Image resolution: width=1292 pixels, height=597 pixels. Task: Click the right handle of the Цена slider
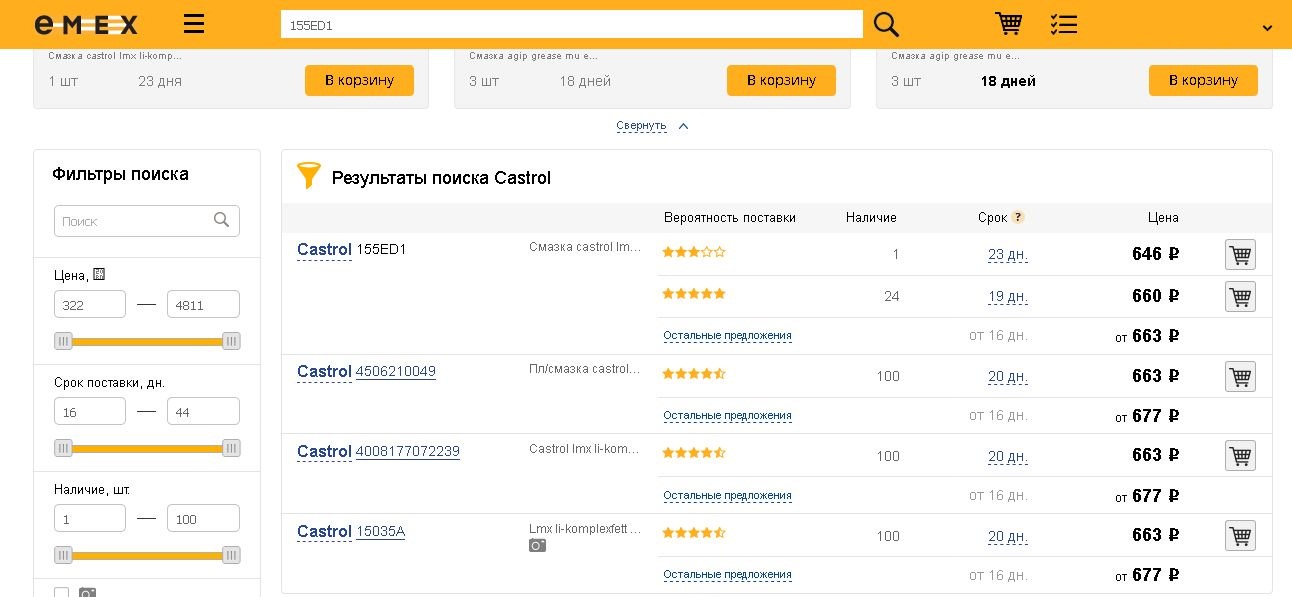coord(231,341)
